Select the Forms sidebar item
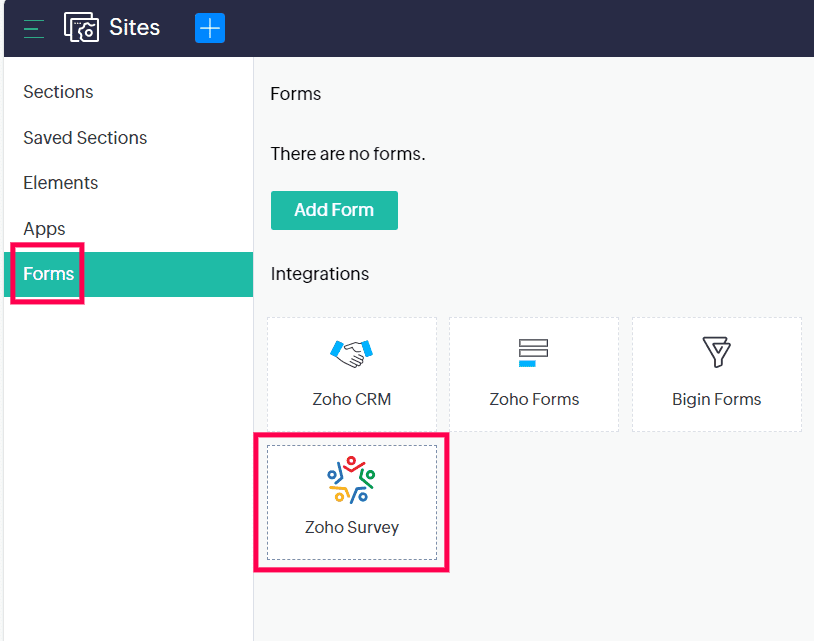 [128, 274]
